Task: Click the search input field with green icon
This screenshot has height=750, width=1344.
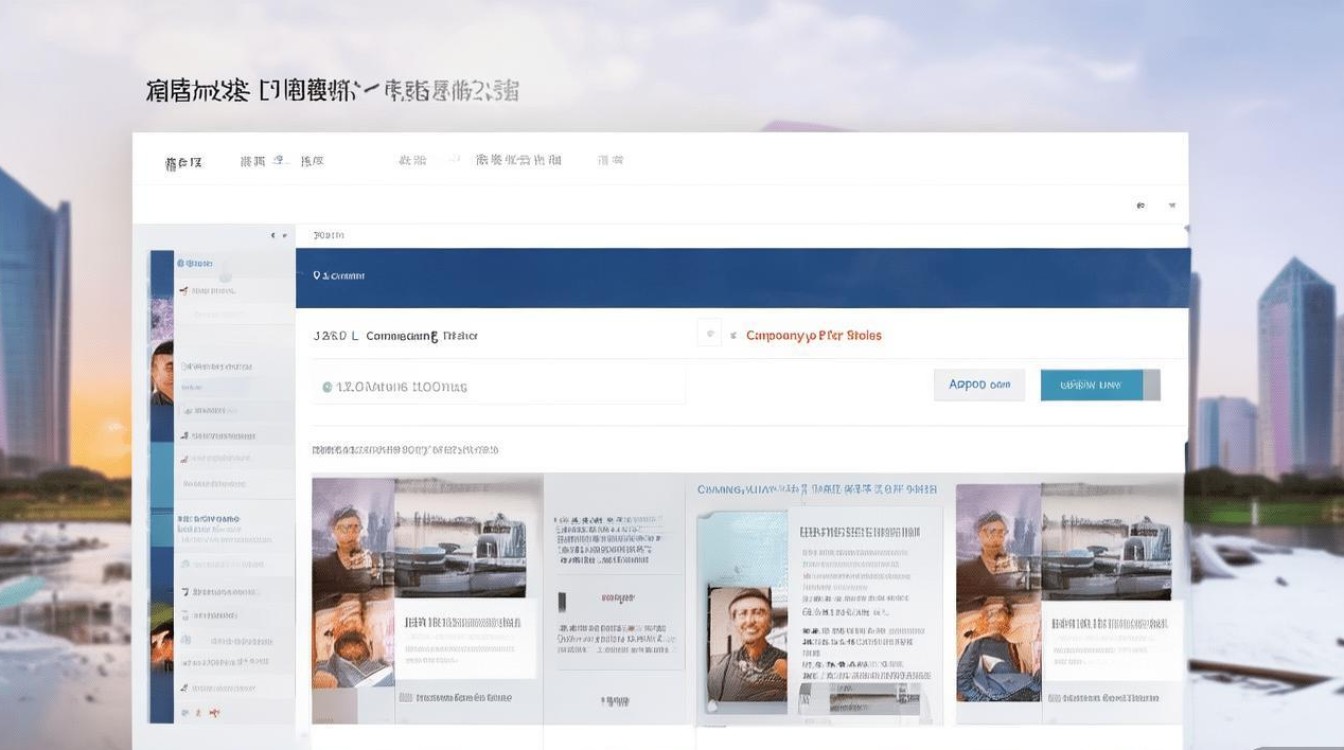Action: click(x=500, y=386)
